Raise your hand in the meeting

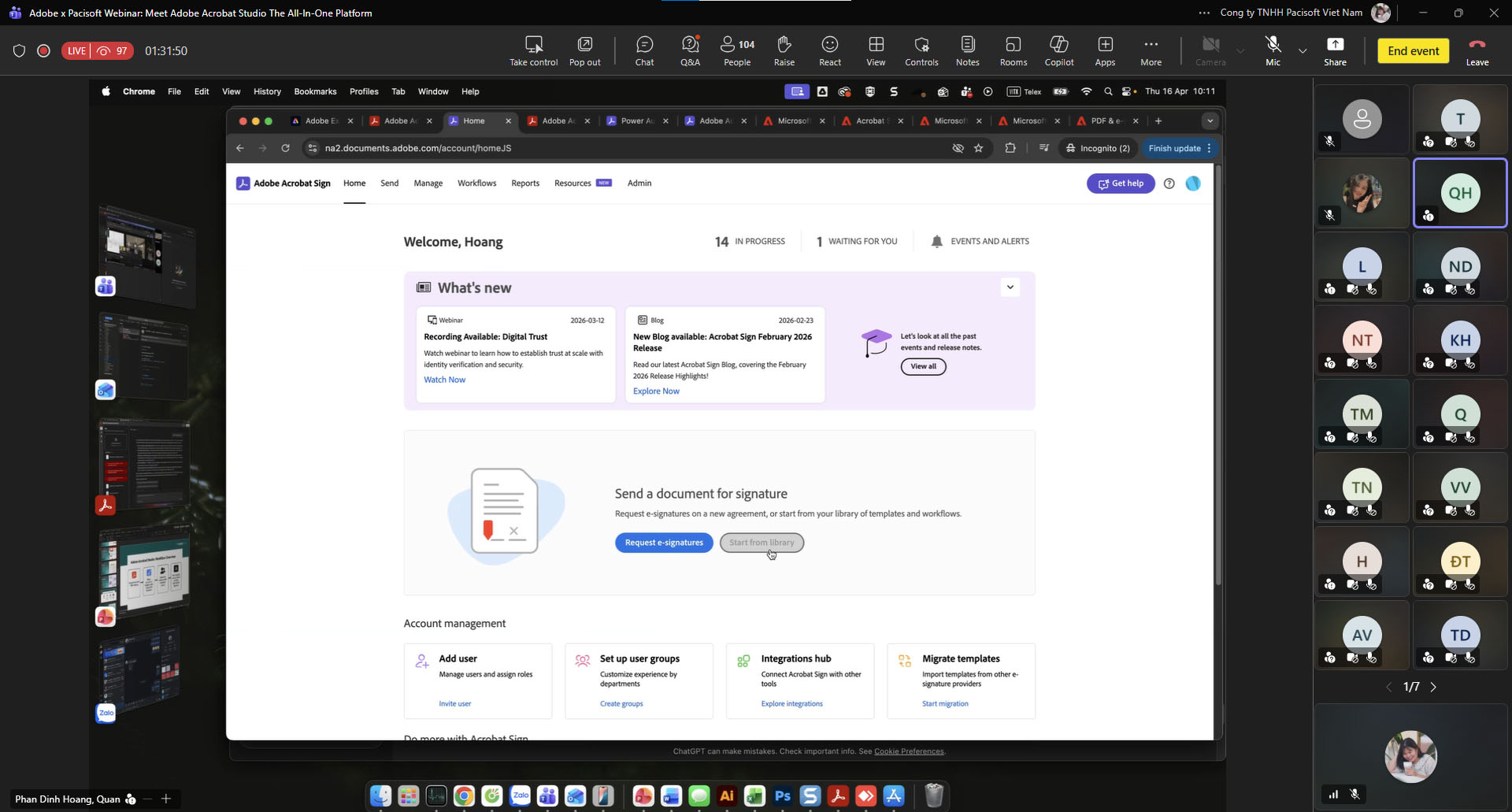(x=784, y=50)
